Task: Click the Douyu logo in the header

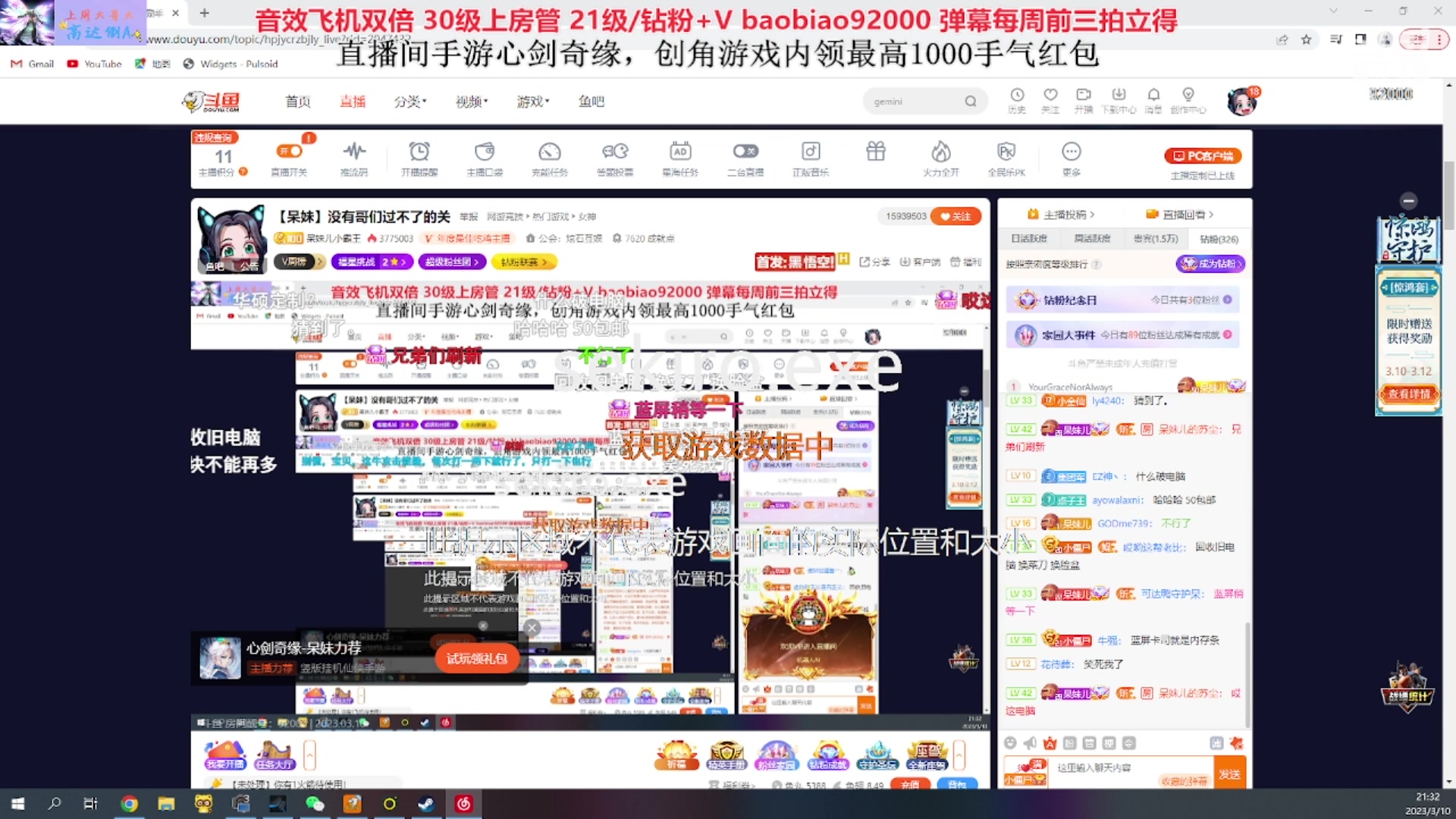Action: 212,101
